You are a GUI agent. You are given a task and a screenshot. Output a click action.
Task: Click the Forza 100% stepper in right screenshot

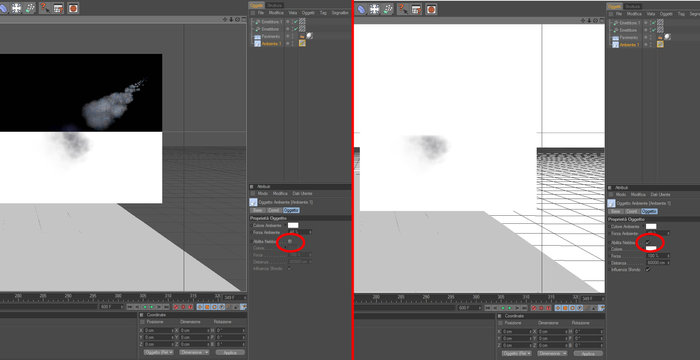point(668,256)
